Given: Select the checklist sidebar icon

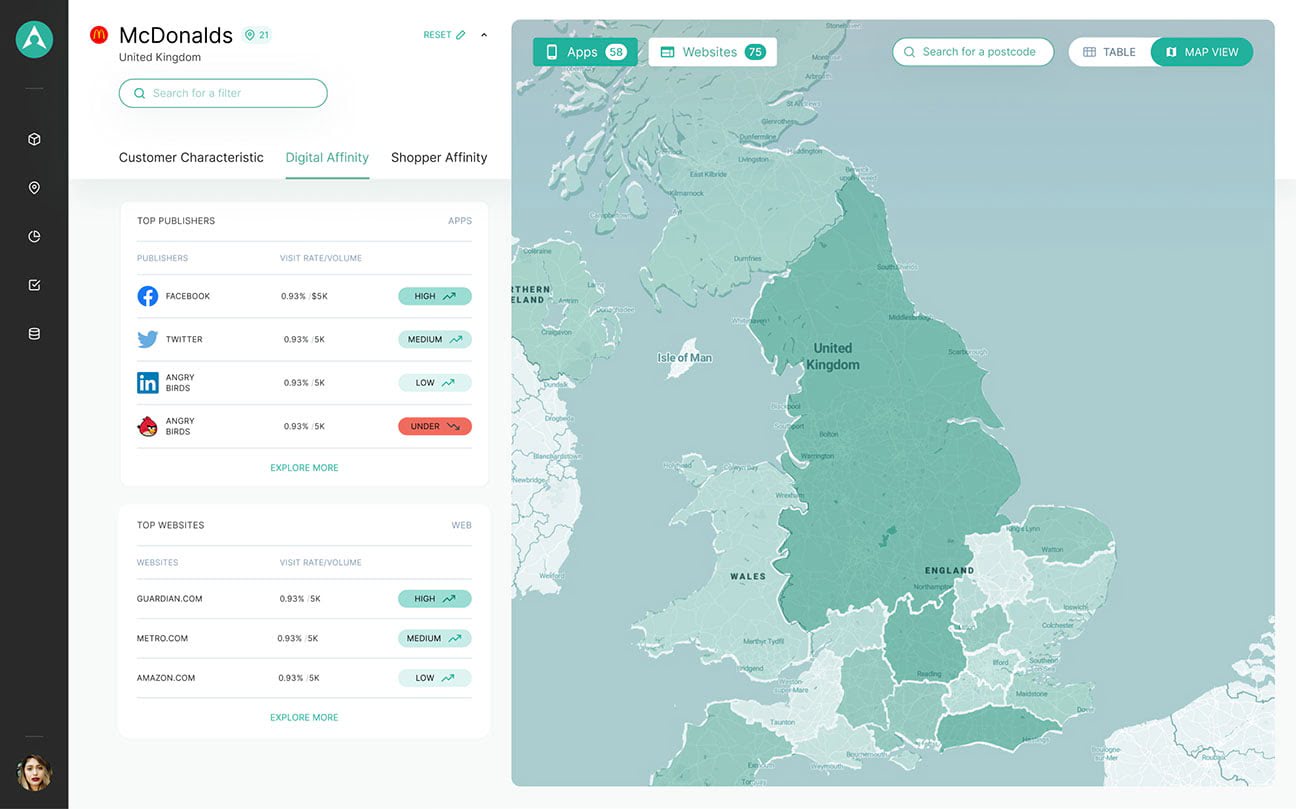Looking at the screenshot, I should [34, 285].
